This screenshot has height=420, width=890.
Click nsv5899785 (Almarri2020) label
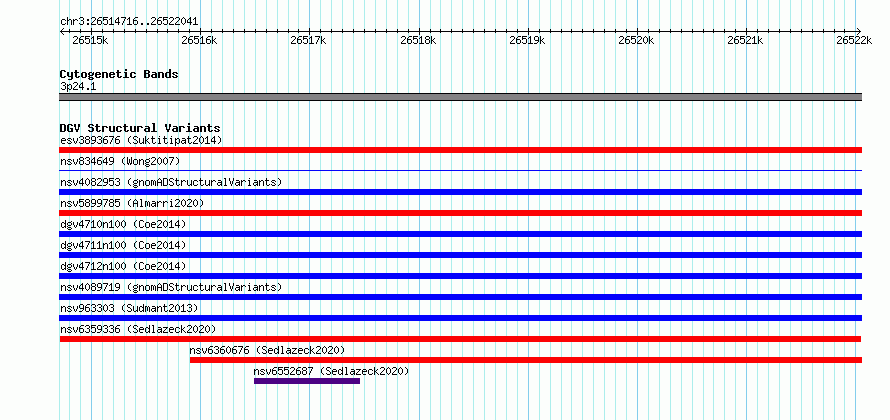132,203
